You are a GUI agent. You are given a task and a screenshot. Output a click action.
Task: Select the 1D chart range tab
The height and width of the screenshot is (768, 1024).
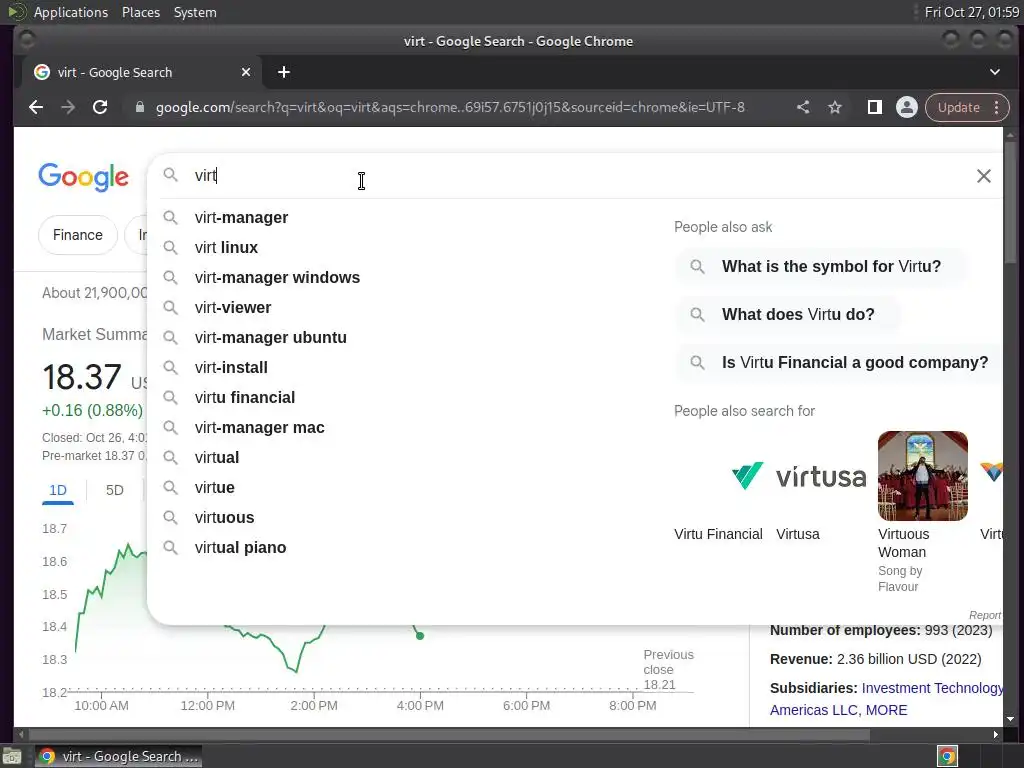pyautogui.click(x=57, y=490)
